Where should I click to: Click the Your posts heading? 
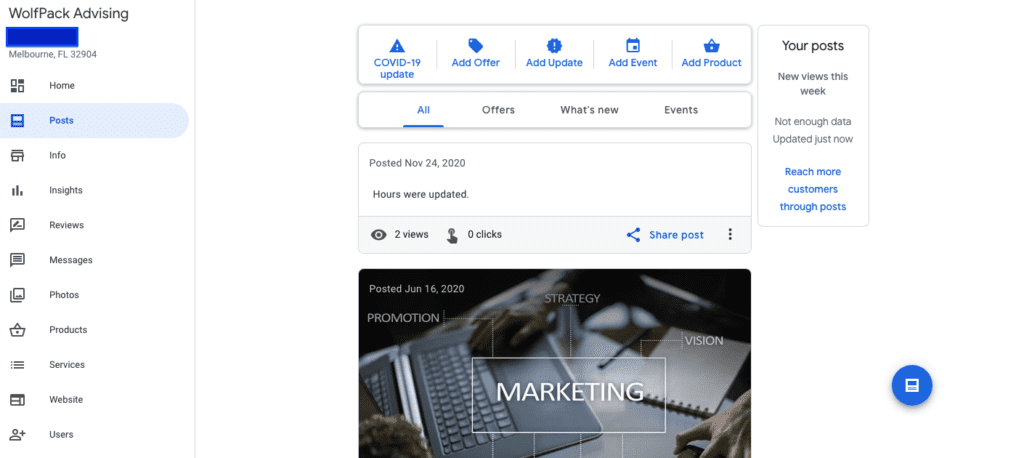click(x=813, y=46)
